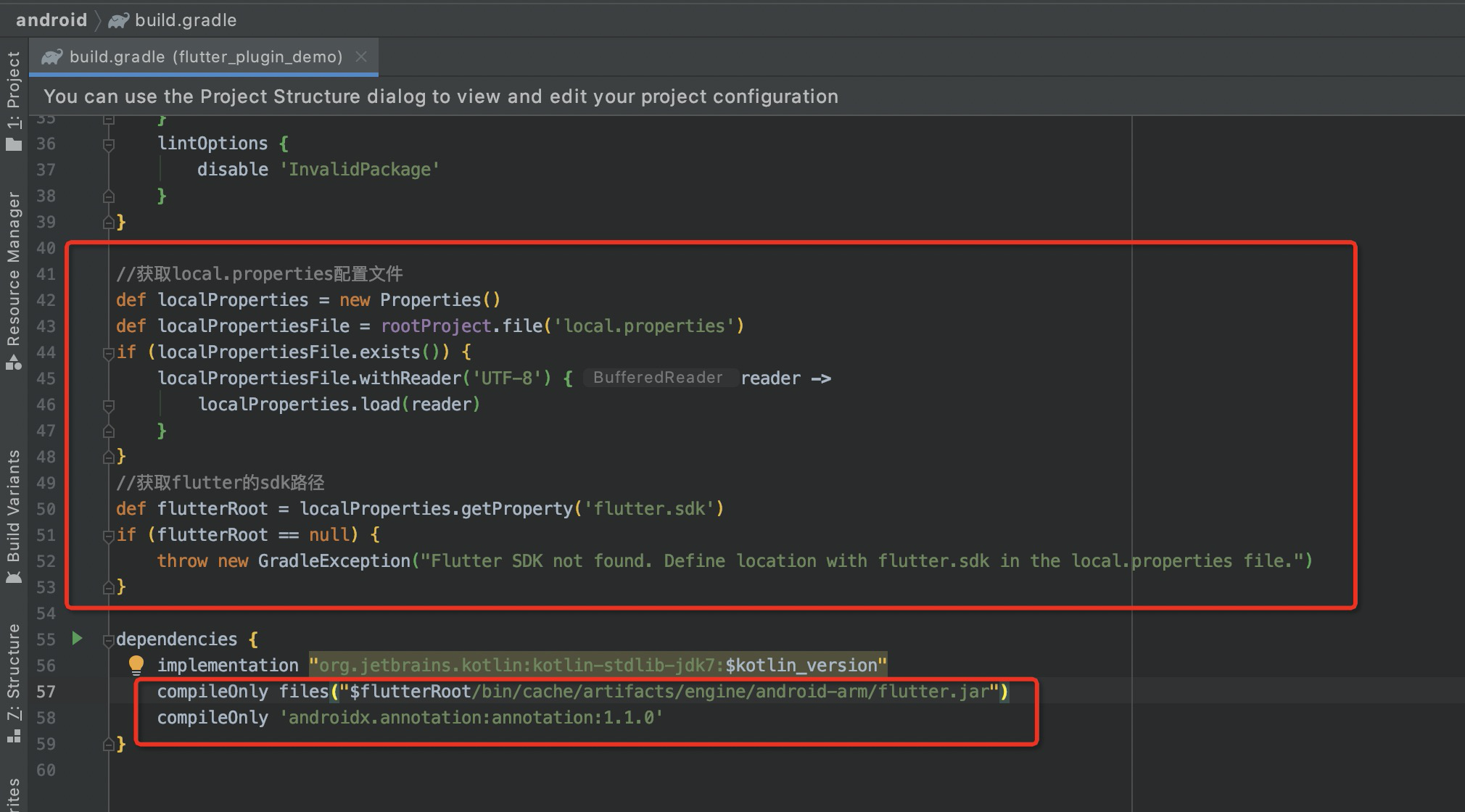The width and height of the screenshot is (1465, 812).
Task: Click the android breadcrumb item
Action: (x=51, y=20)
